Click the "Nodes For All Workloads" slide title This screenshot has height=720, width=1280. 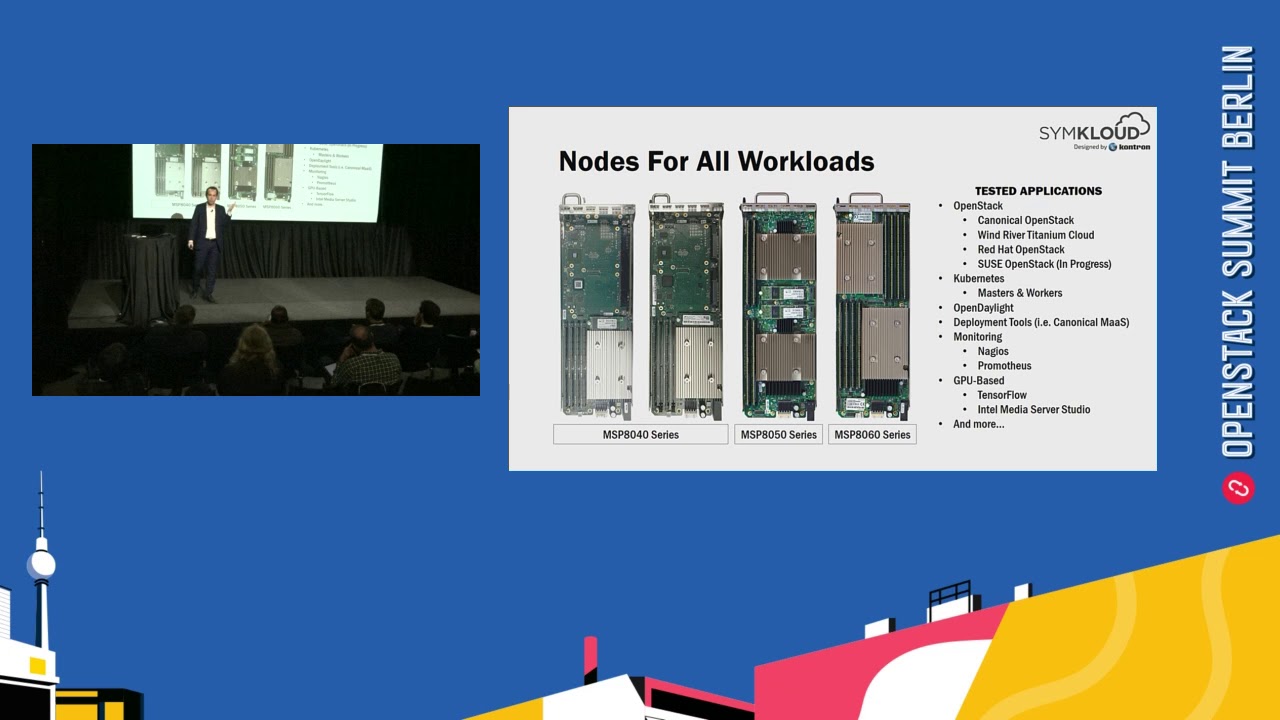coord(716,162)
